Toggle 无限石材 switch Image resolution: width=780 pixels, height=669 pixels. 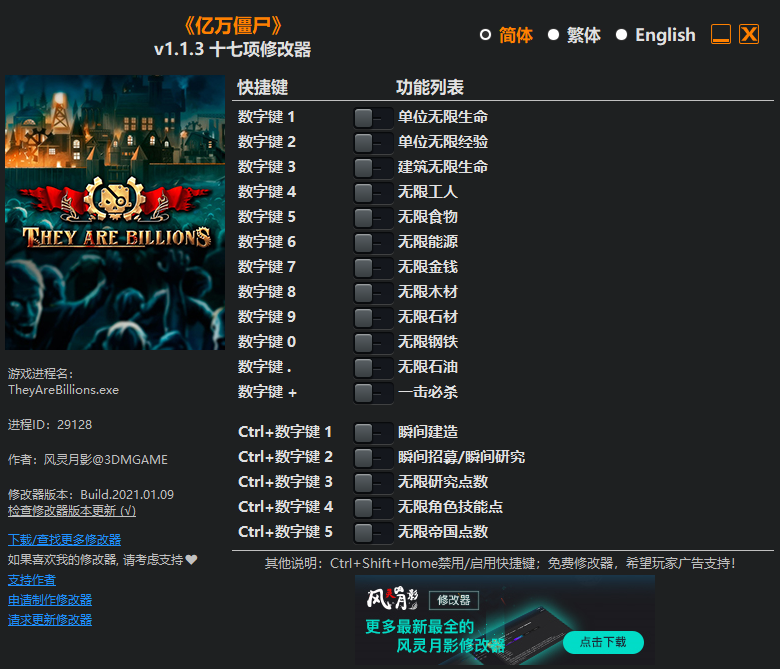click(373, 317)
